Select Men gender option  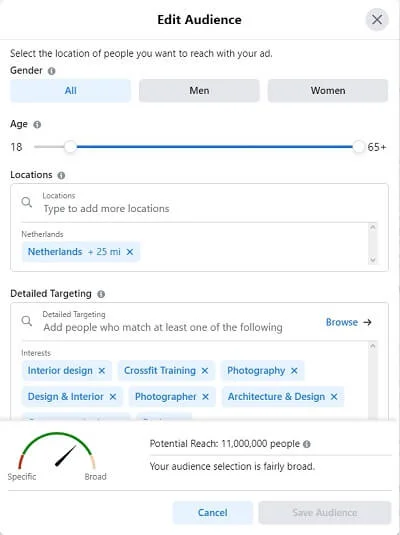click(x=199, y=91)
